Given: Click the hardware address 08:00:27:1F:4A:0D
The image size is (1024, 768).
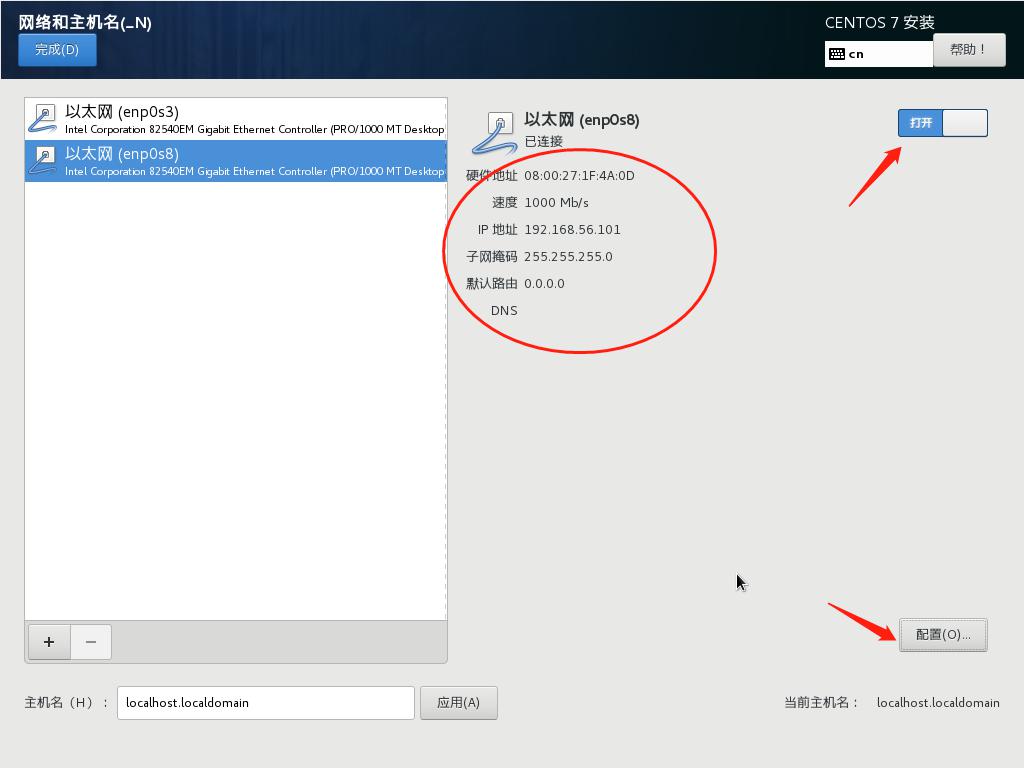Looking at the screenshot, I should [x=579, y=176].
